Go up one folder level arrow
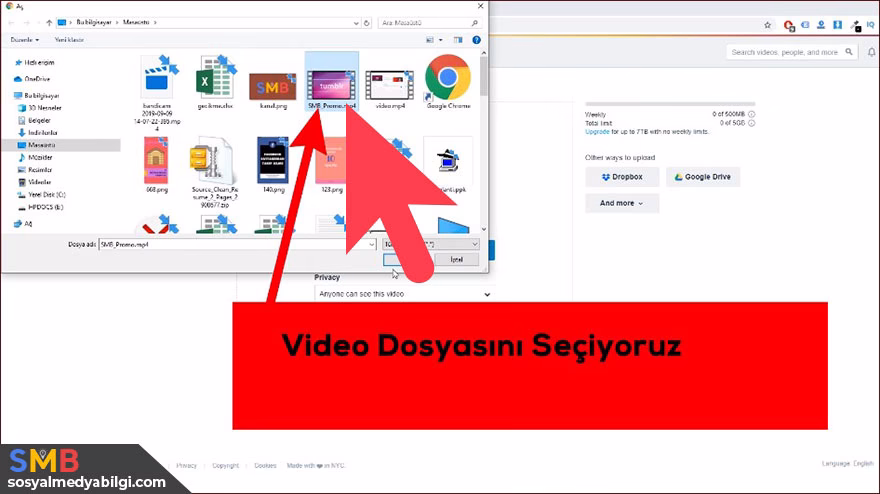This screenshot has height=494, width=880. pos(49,23)
